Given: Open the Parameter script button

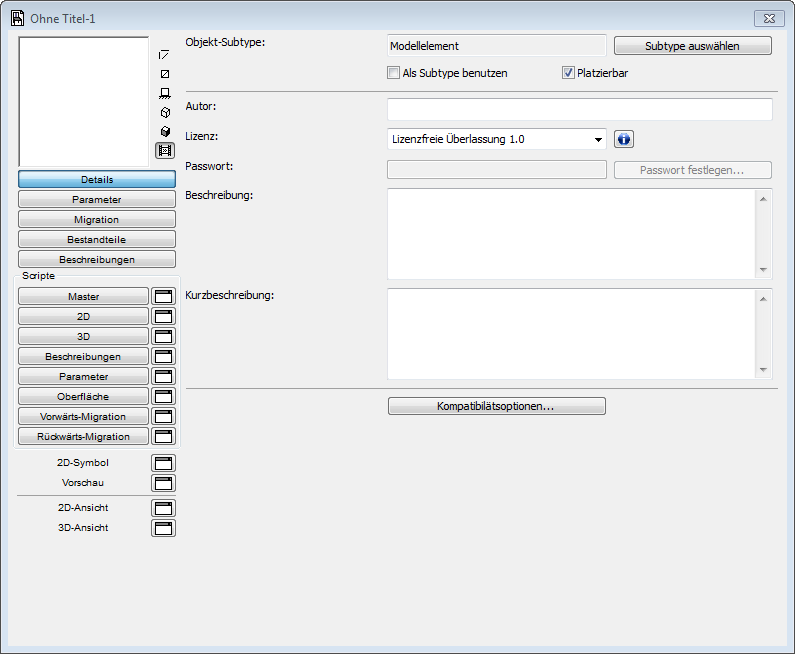Looking at the screenshot, I should click(x=84, y=376).
